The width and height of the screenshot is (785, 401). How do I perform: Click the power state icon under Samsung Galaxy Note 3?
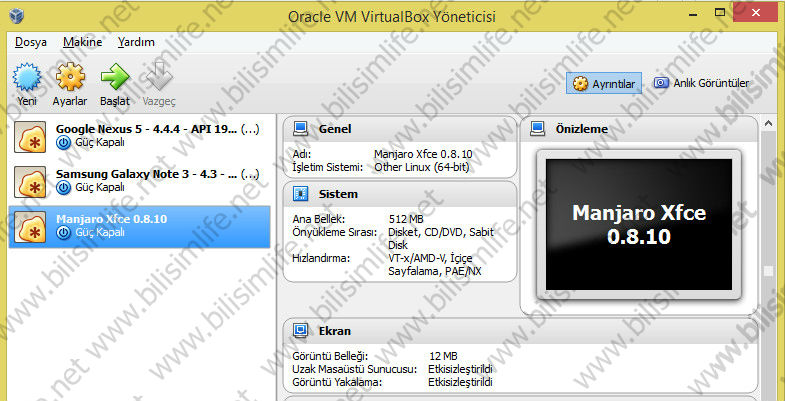coord(63,188)
